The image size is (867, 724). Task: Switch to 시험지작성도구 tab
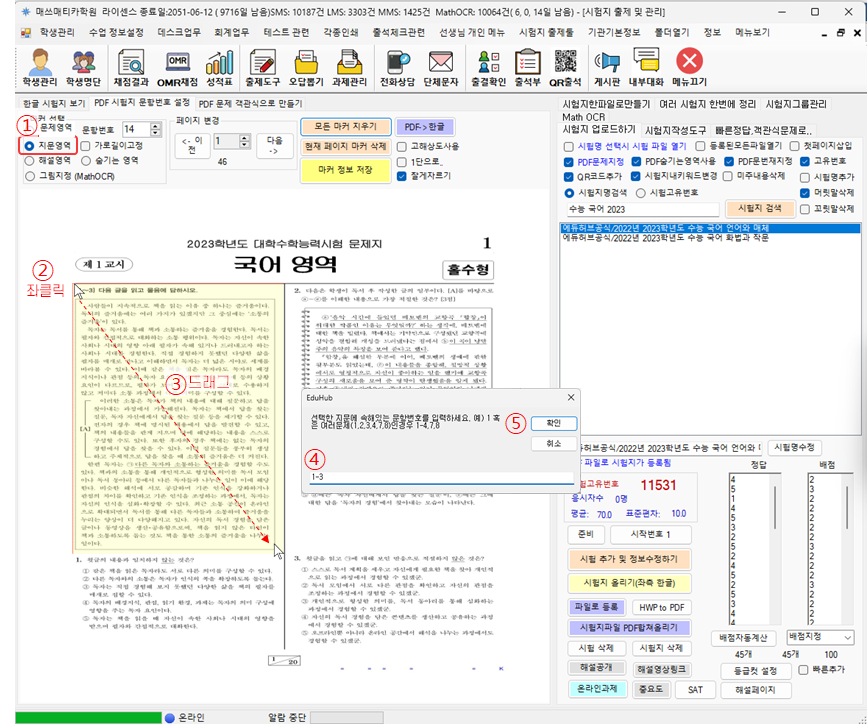click(677, 129)
